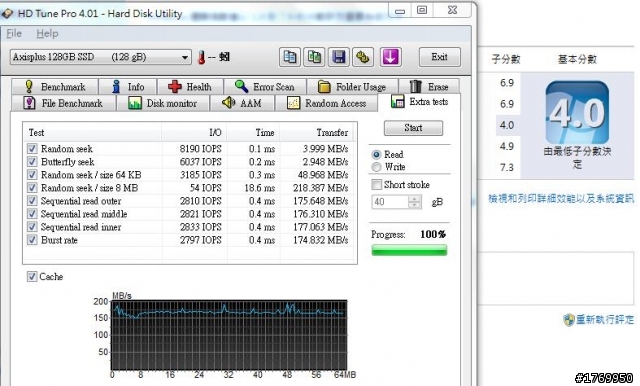Select the Read radio button
Viewport: 640px width, 386px height.
[x=376, y=155]
